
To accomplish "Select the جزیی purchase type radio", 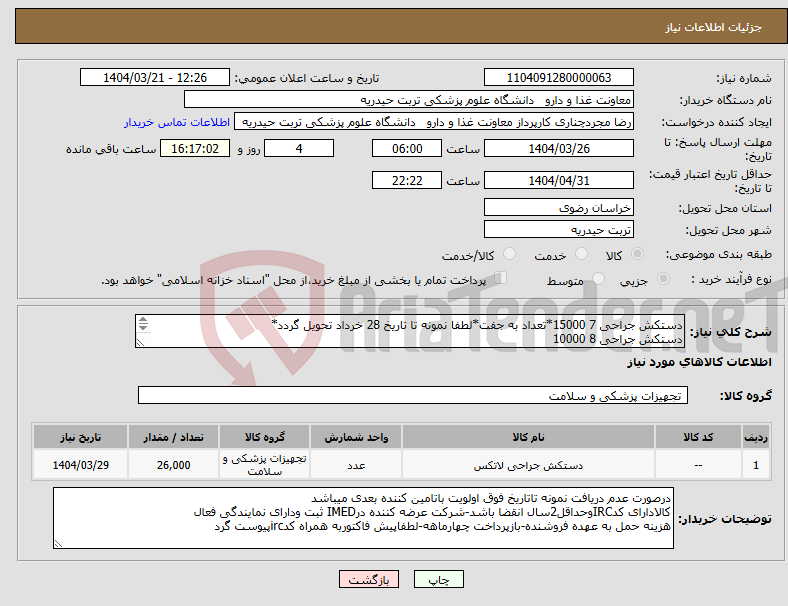I will [663, 278].
